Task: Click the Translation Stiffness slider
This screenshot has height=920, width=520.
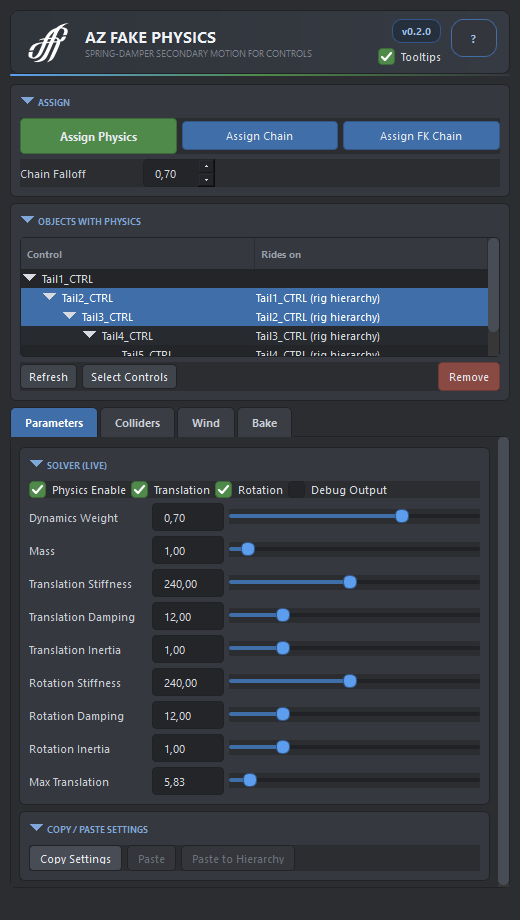Action: tap(354, 582)
